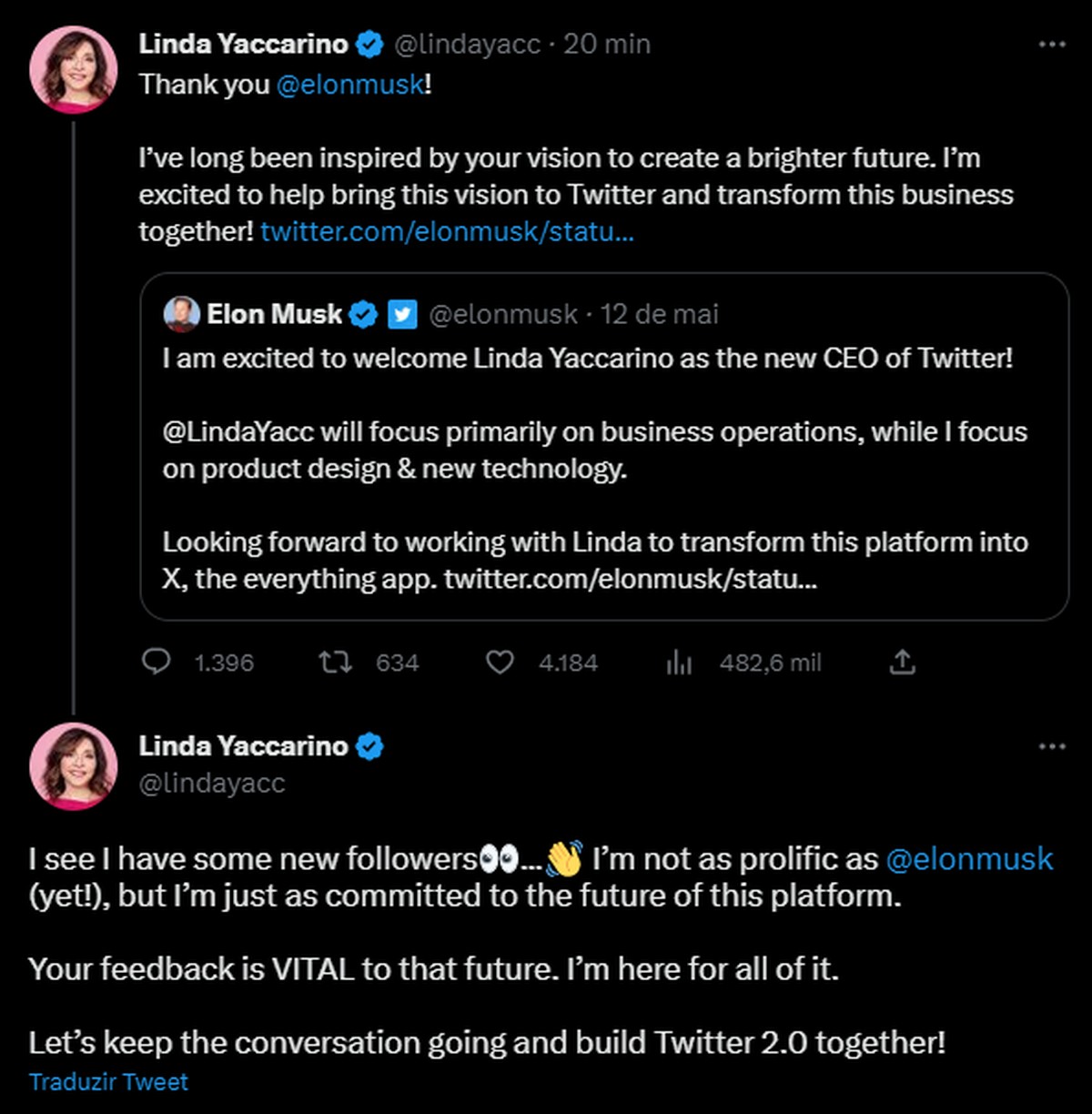Open the reply icon on Linda's tweet
The image size is (1092, 1114).
coord(157,663)
